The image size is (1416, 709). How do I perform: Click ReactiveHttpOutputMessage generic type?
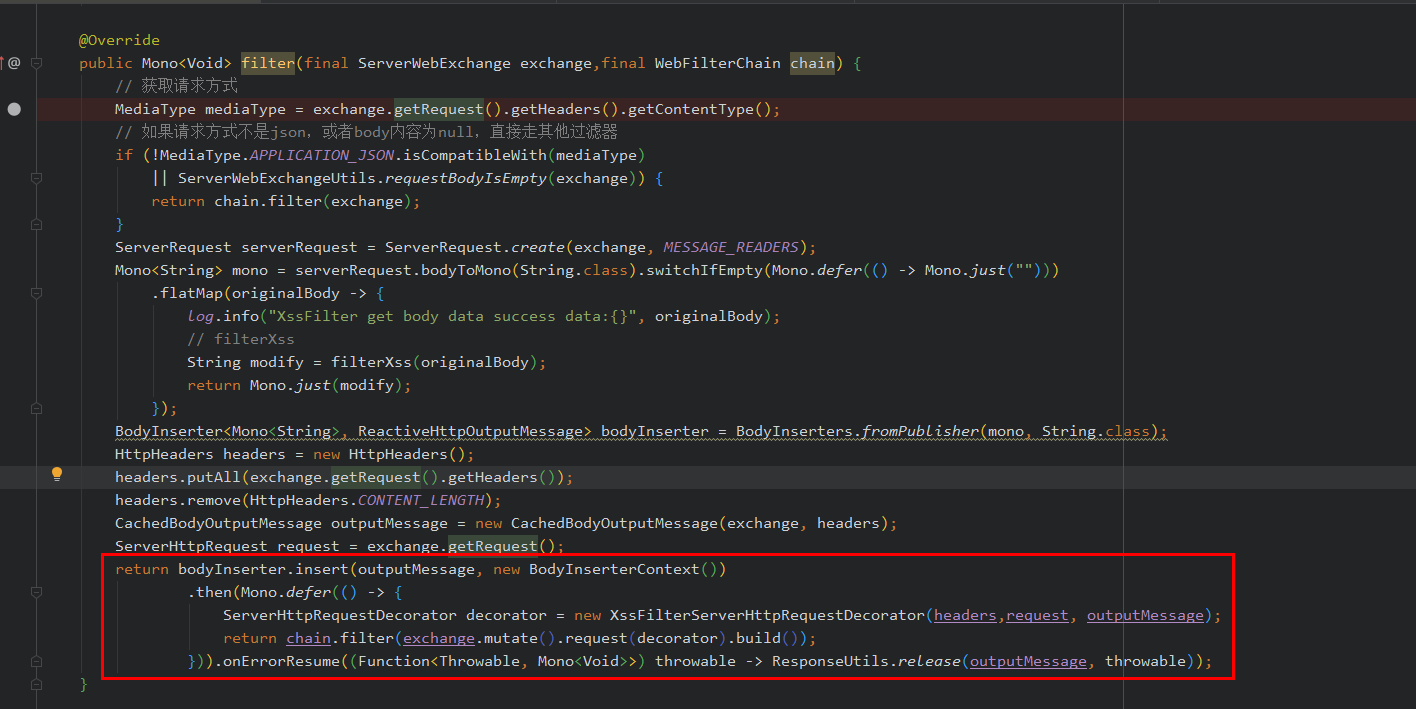click(470, 431)
